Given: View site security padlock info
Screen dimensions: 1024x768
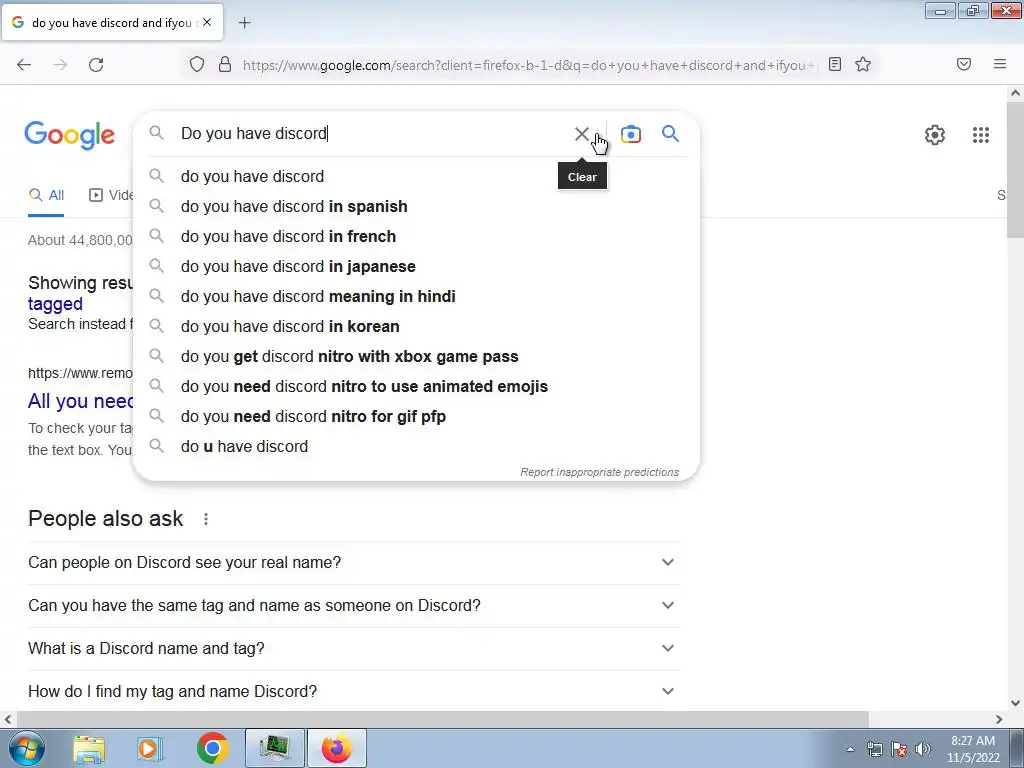Looking at the screenshot, I should click(x=225, y=65).
